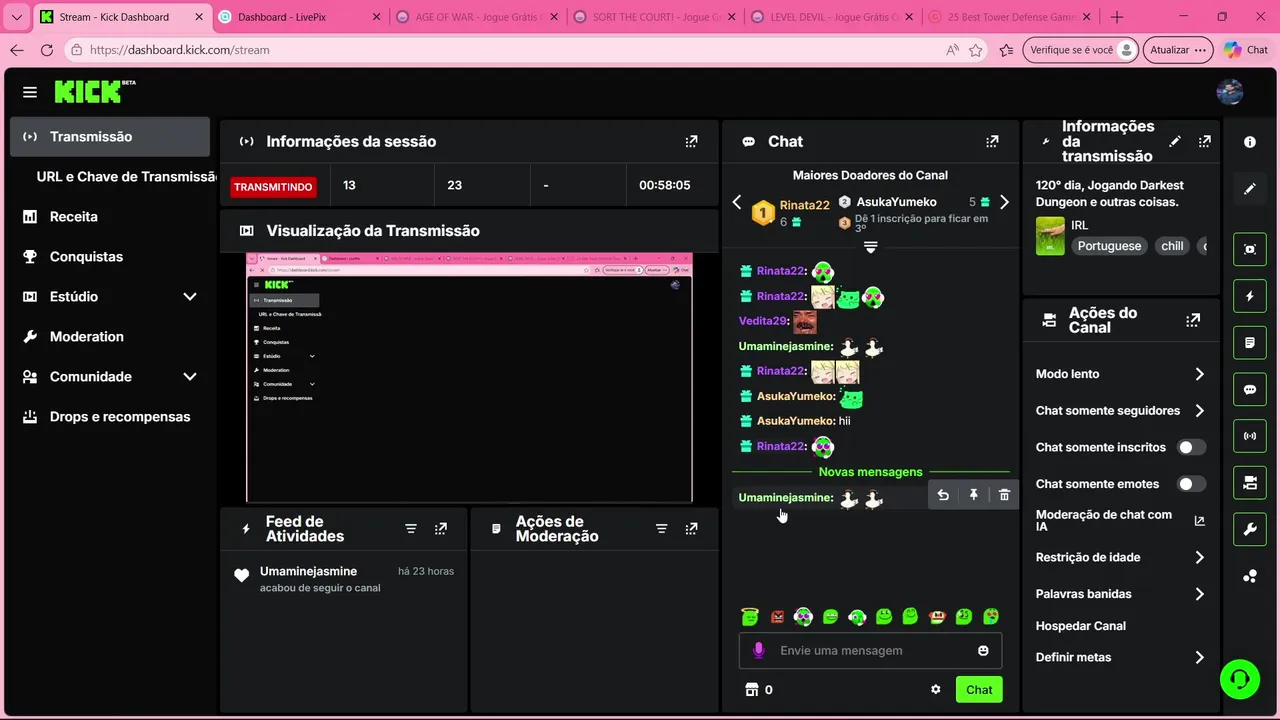Open chat settings gear icon
The width and height of the screenshot is (1280, 720).
(936, 690)
